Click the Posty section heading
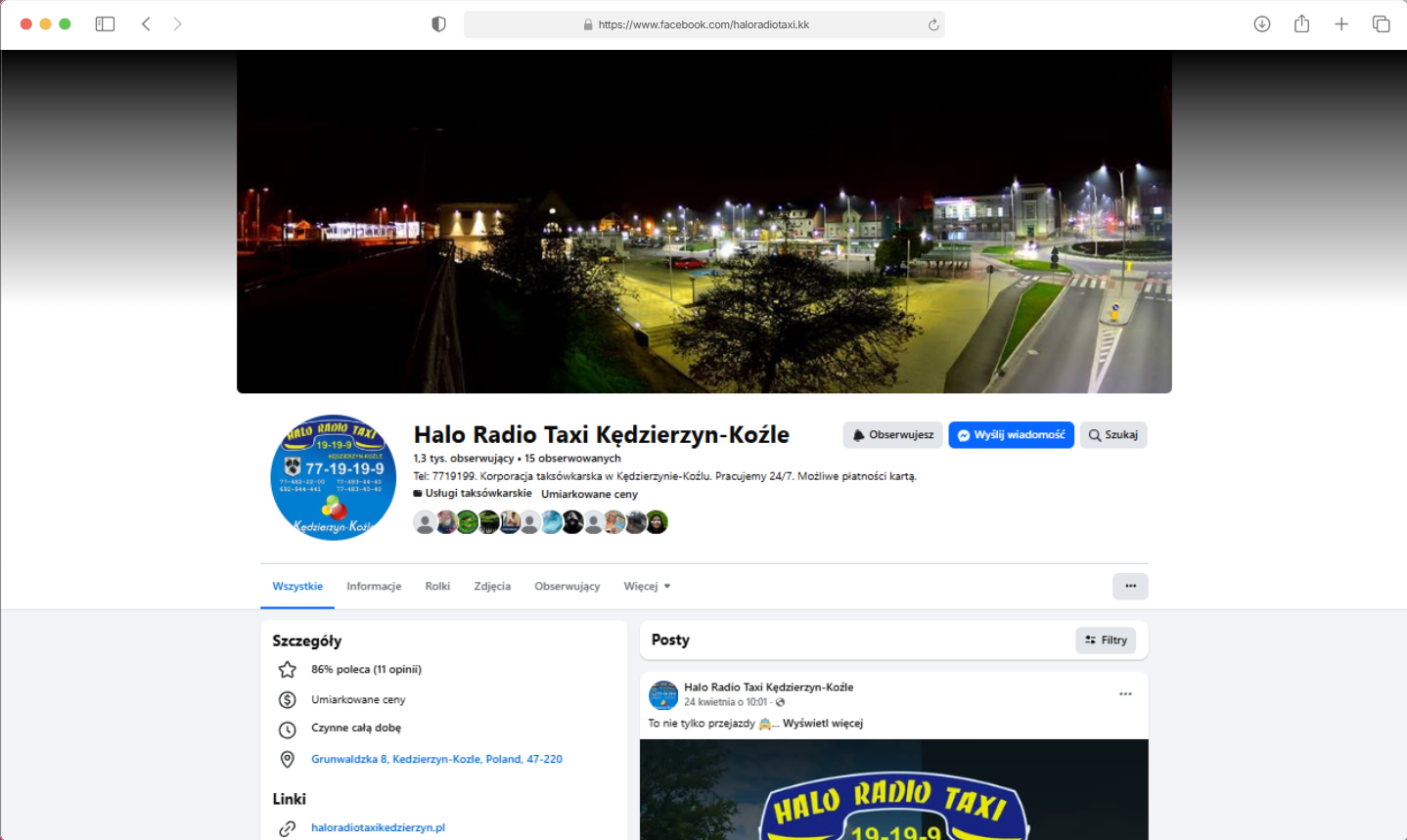The width and height of the screenshot is (1407, 840). pyautogui.click(x=670, y=640)
